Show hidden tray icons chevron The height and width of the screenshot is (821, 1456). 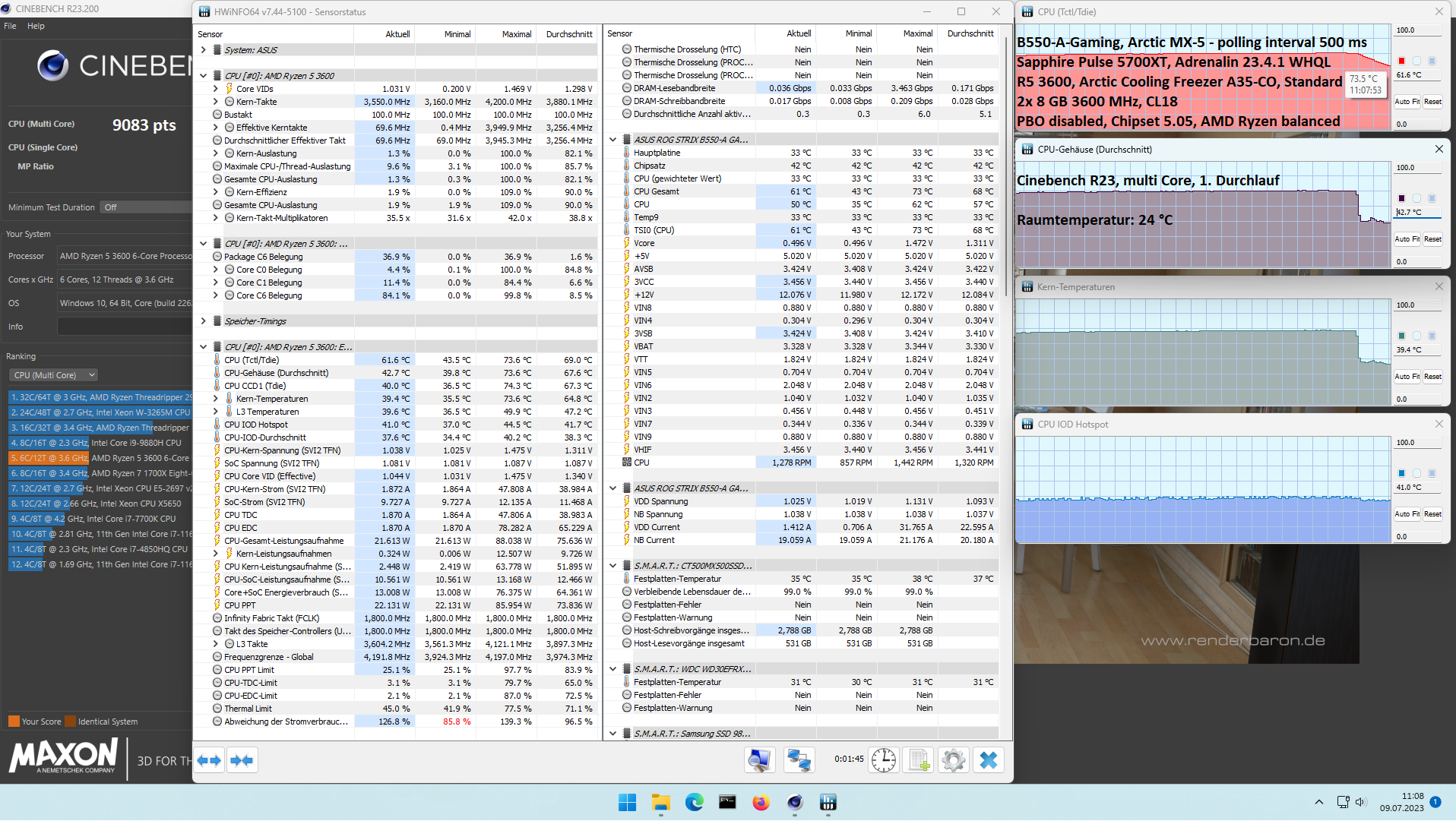click(1319, 802)
